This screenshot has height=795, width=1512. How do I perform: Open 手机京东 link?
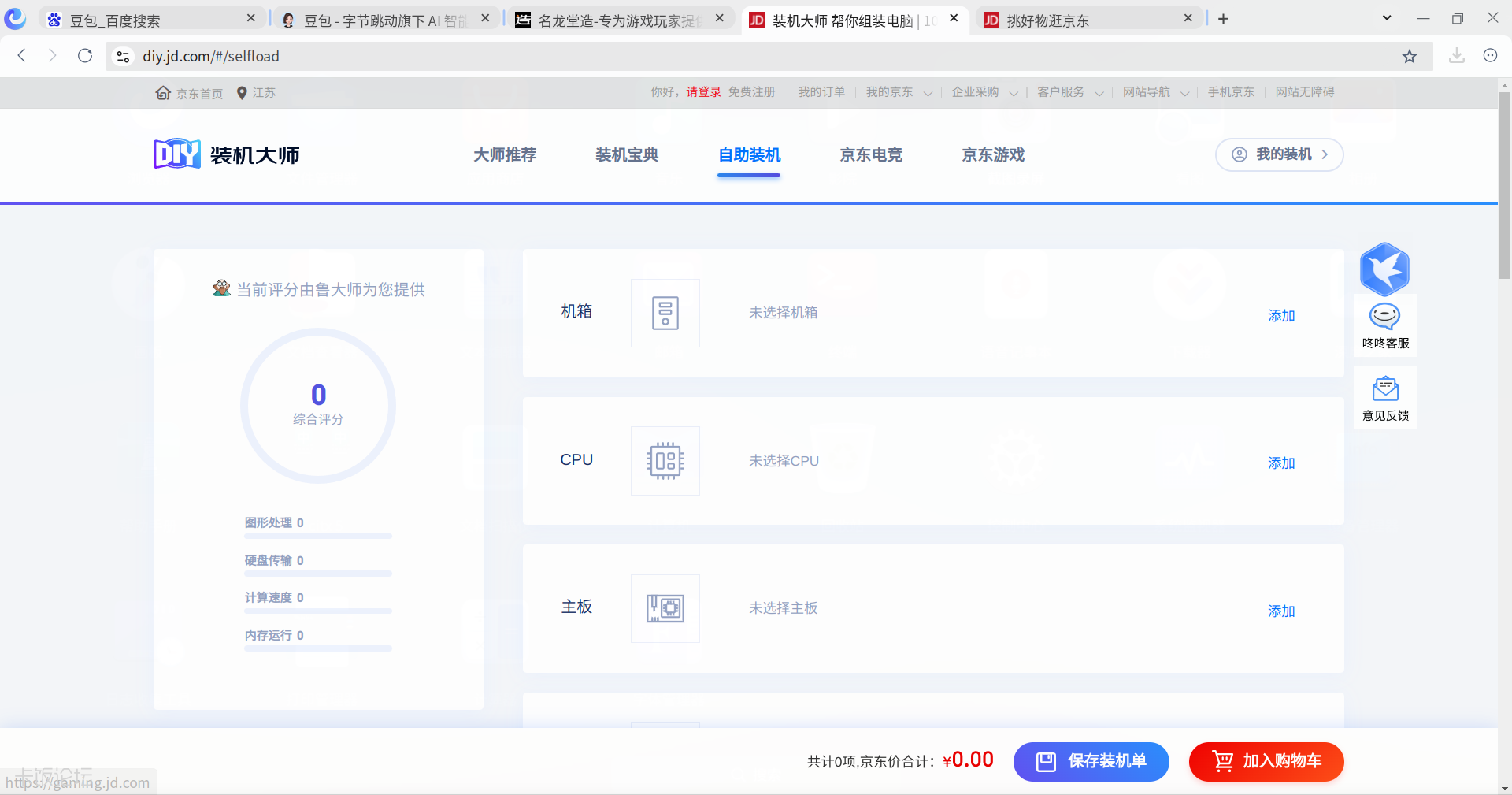click(1231, 92)
